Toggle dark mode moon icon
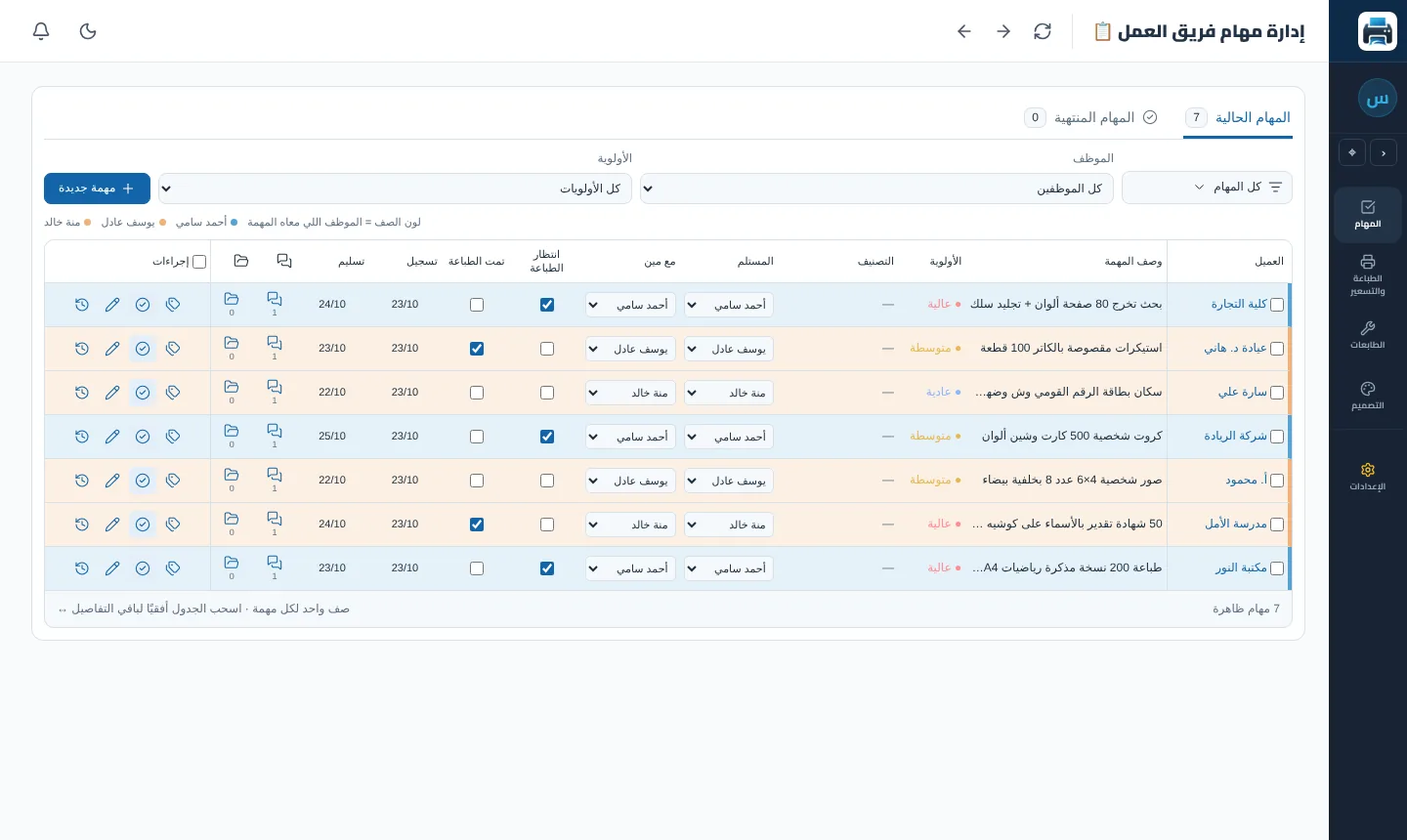This screenshot has height=840, width=1407. [88, 31]
